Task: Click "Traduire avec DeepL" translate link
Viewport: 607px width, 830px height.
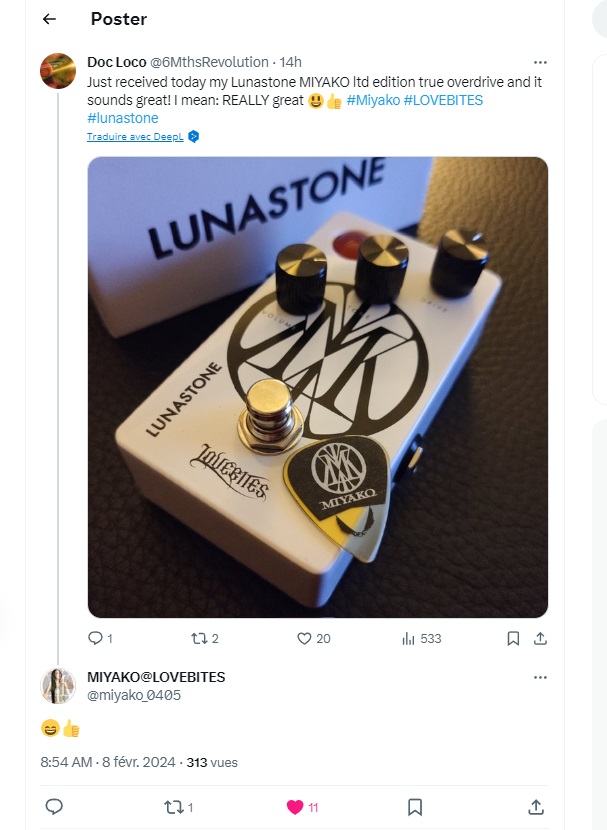Action: 136,136
